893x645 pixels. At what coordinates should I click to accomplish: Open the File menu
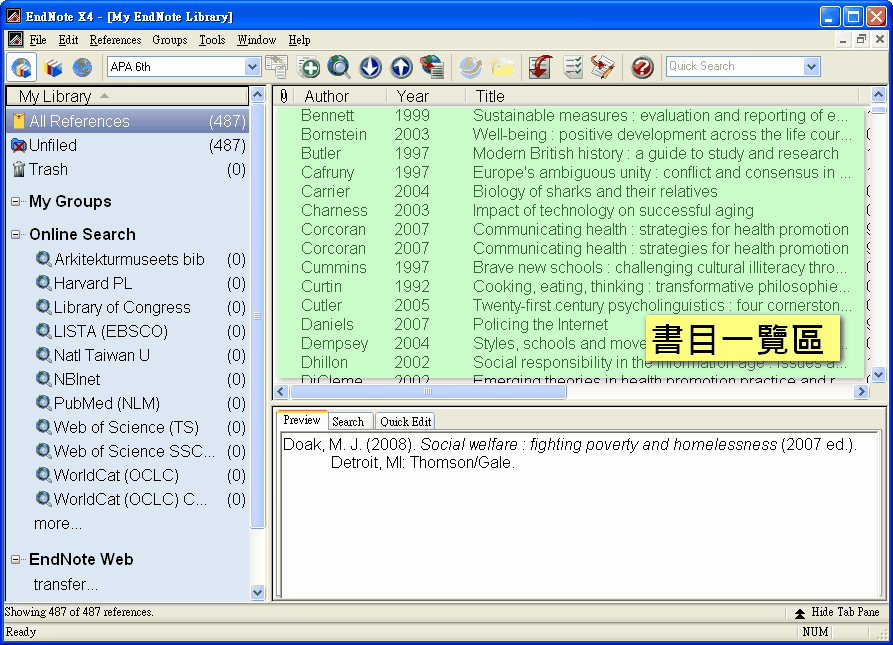pyautogui.click(x=38, y=40)
